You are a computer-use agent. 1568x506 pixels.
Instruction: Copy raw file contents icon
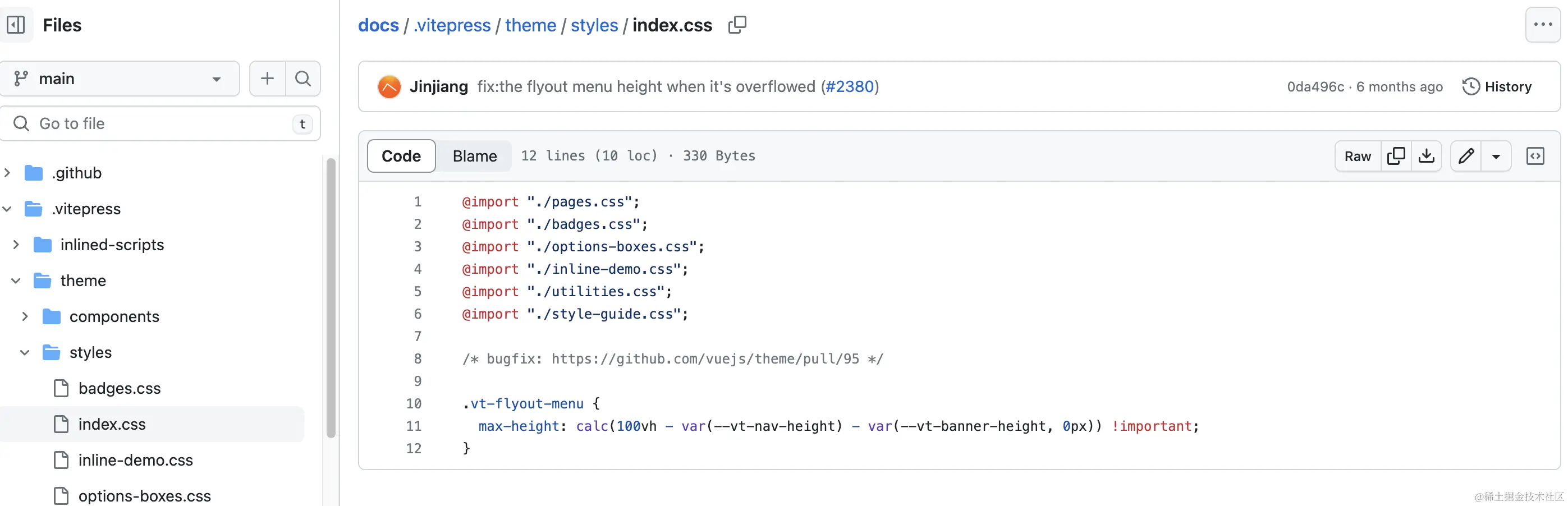click(x=1396, y=157)
